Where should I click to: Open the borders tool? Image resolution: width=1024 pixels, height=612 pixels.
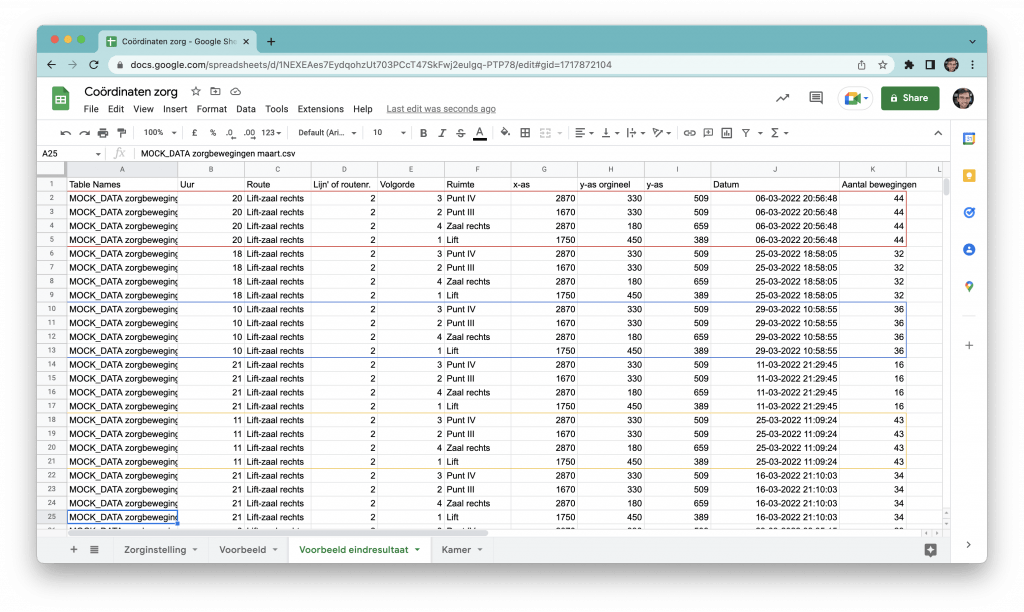pyautogui.click(x=525, y=133)
